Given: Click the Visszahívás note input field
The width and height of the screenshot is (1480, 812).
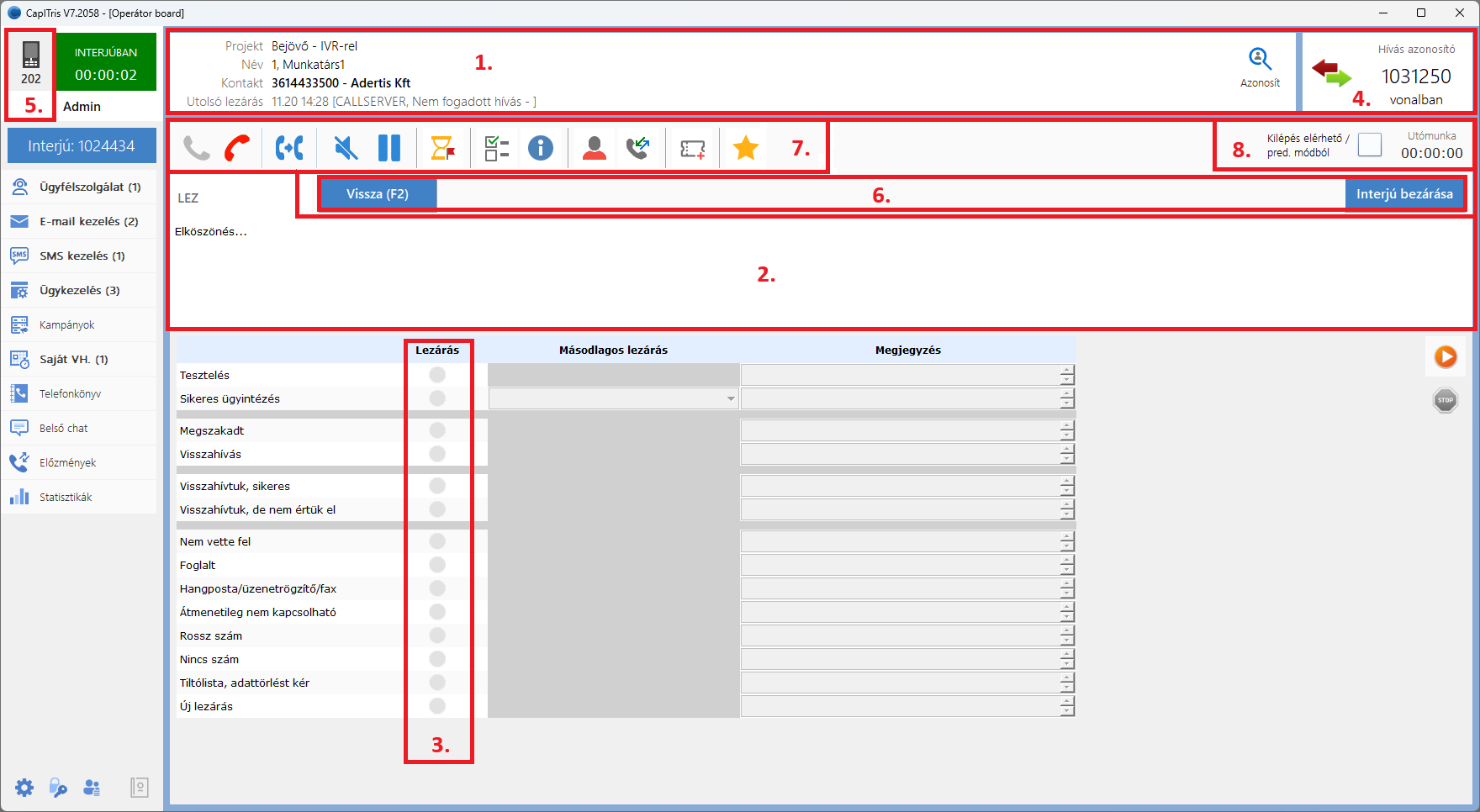Looking at the screenshot, I should click(900, 454).
